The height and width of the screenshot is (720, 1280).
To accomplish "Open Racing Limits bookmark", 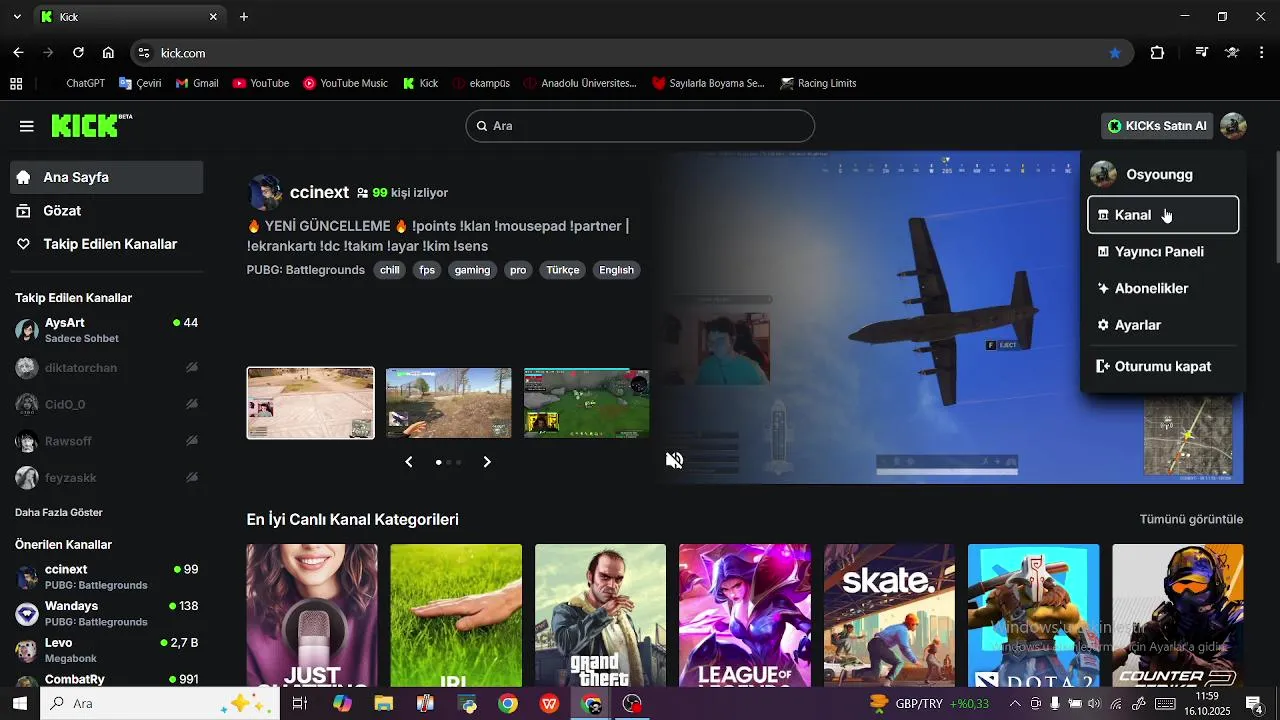I will (x=819, y=83).
